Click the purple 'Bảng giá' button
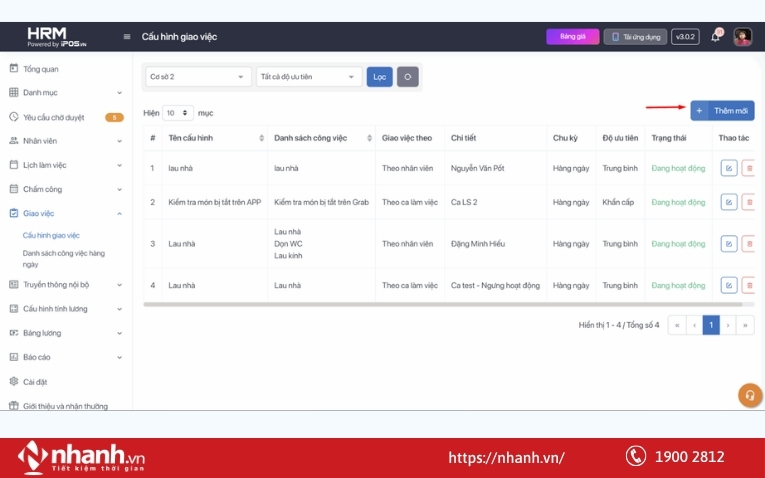The width and height of the screenshot is (765, 478). point(572,37)
